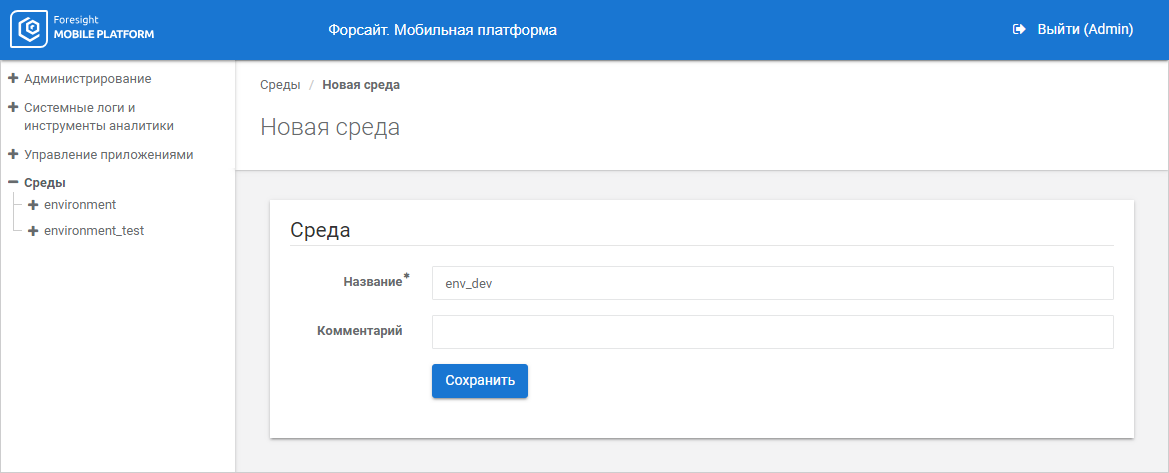Click the Foresight Mobile Platform logo icon
Screen dimensions: 1169x473
coord(28,30)
